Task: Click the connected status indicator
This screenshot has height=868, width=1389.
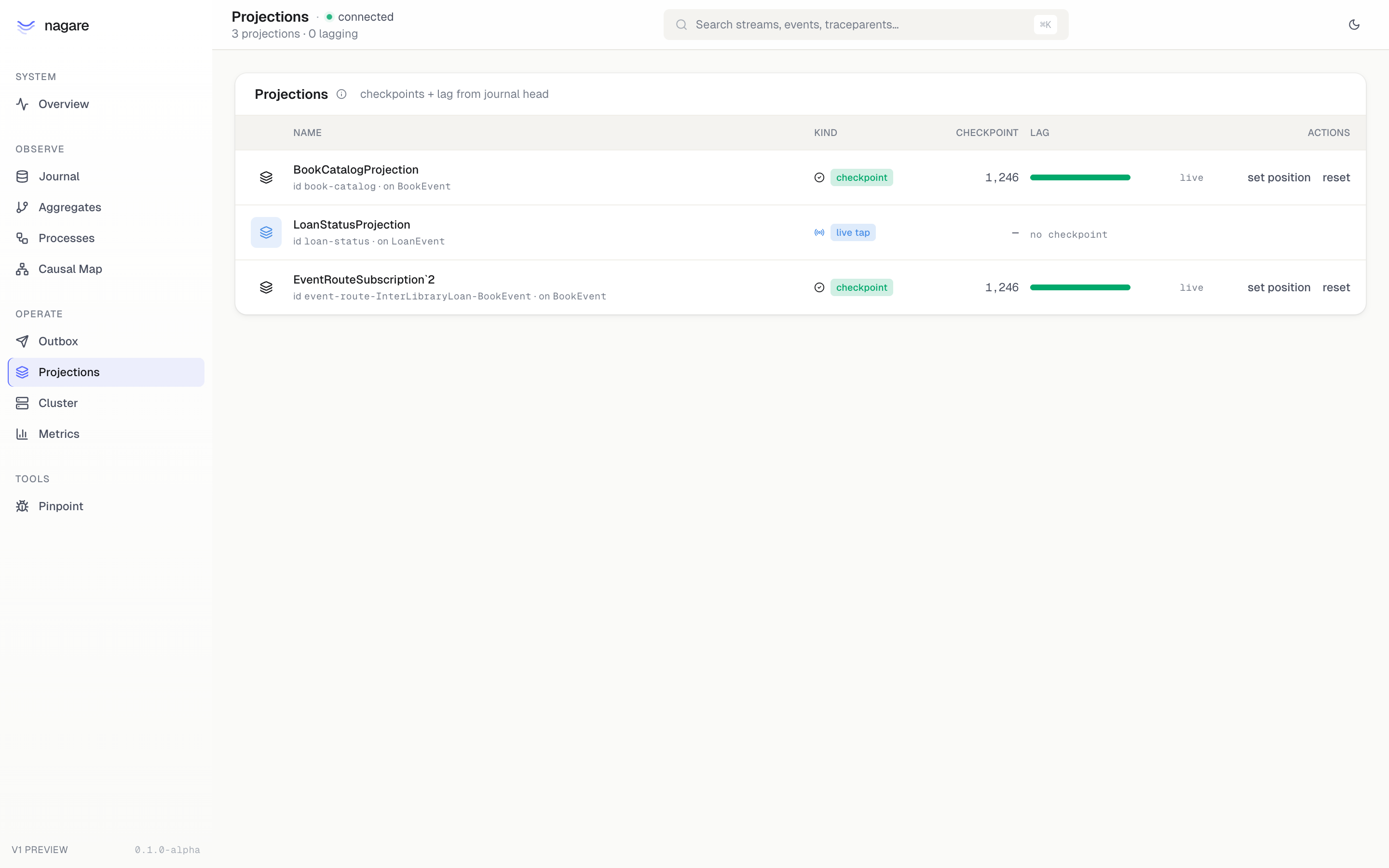Action: 360,17
